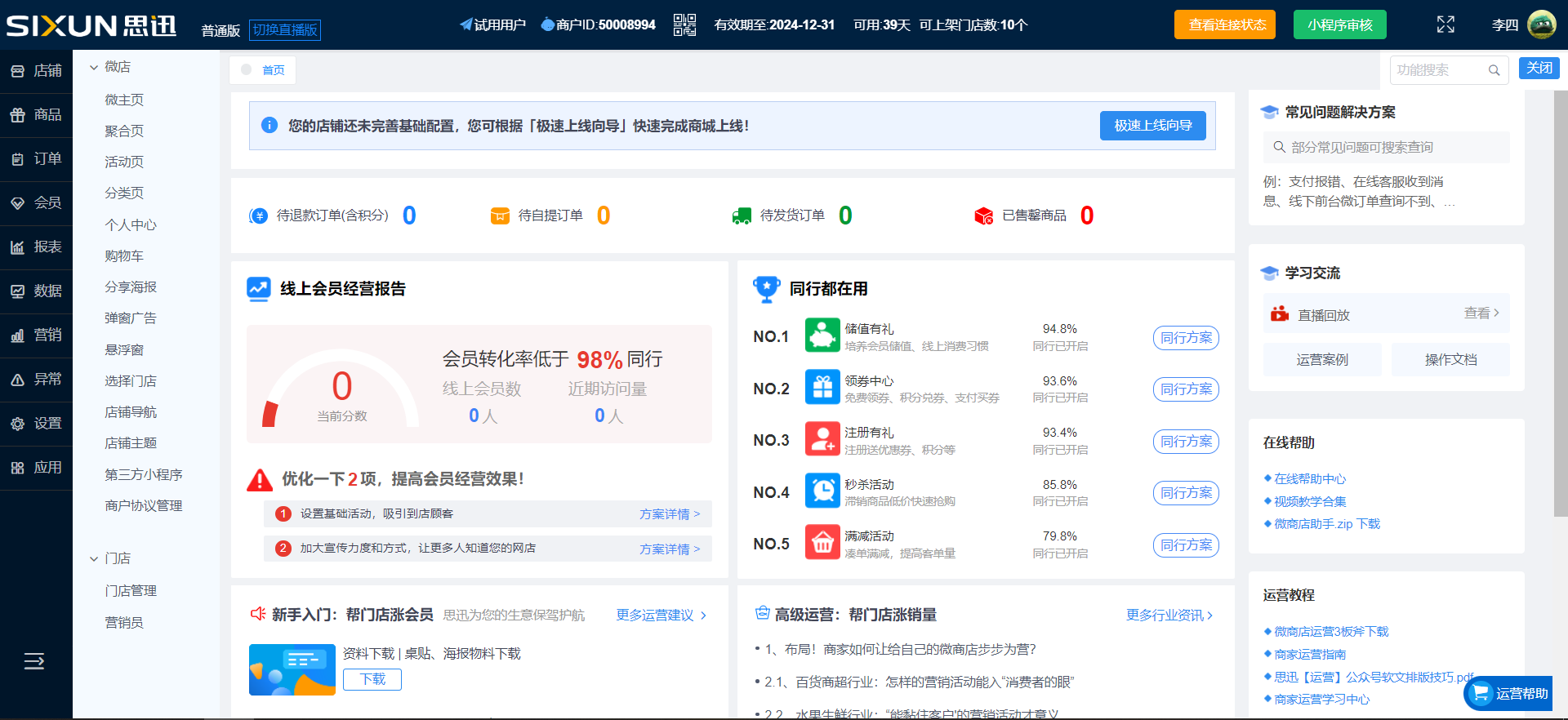This screenshot has height=720, width=1568.
Task: Open the 应用 sidebar section
Action: coord(36,468)
